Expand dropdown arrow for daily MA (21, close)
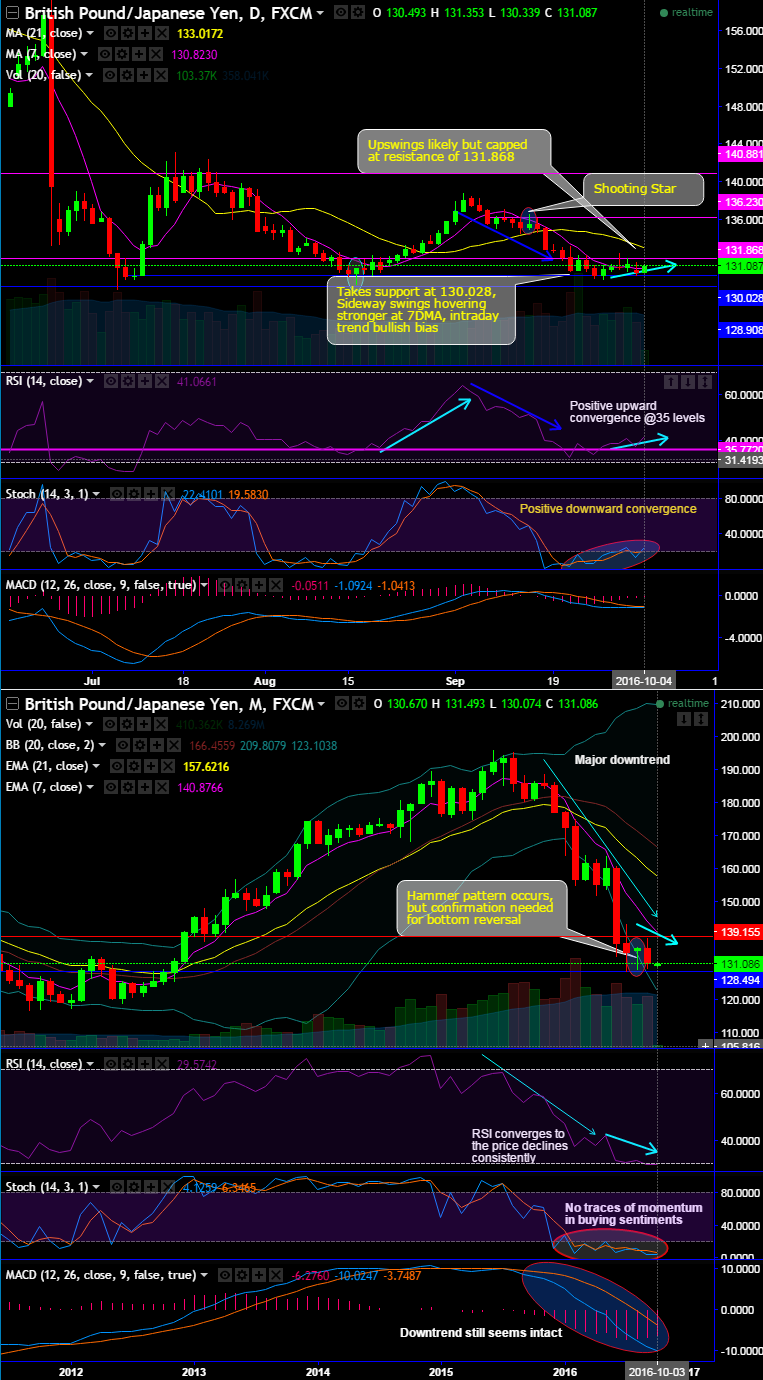Screen dimensions: 763x1380 pos(90,33)
